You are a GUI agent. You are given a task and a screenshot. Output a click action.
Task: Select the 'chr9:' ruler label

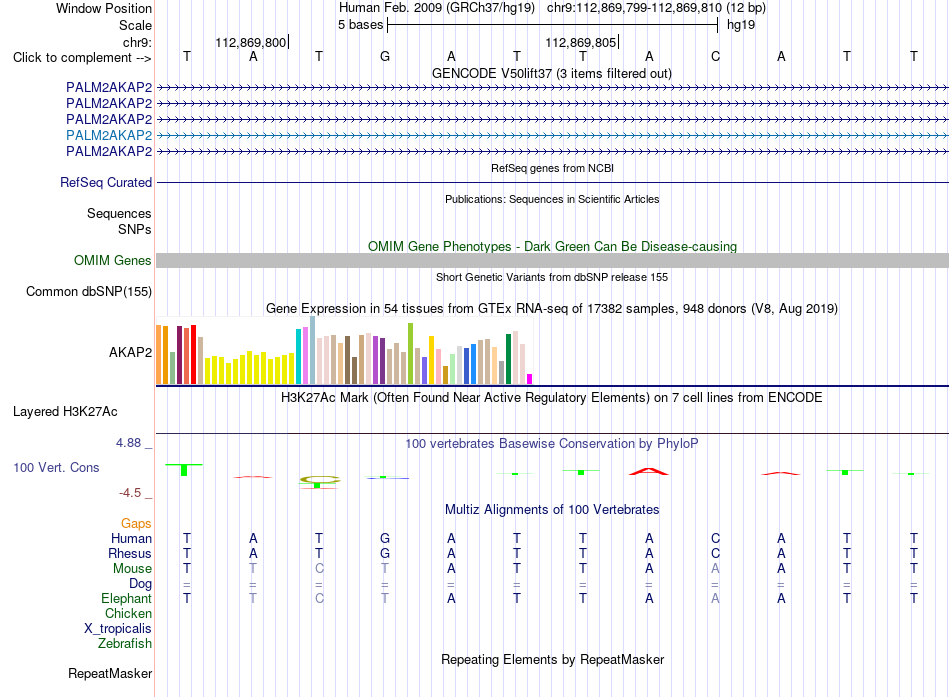pyautogui.click(x=137, y=42)
